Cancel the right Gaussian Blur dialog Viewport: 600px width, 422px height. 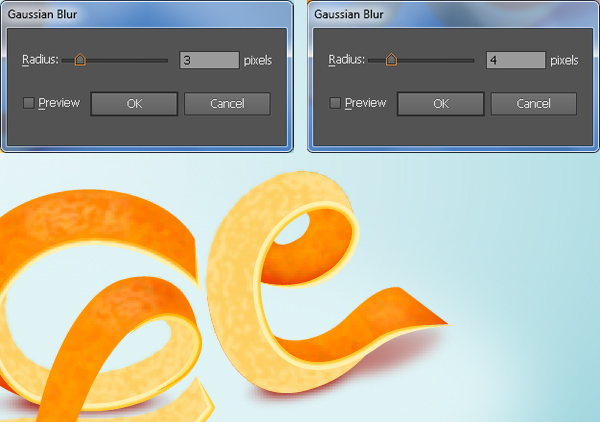point(533,104)
